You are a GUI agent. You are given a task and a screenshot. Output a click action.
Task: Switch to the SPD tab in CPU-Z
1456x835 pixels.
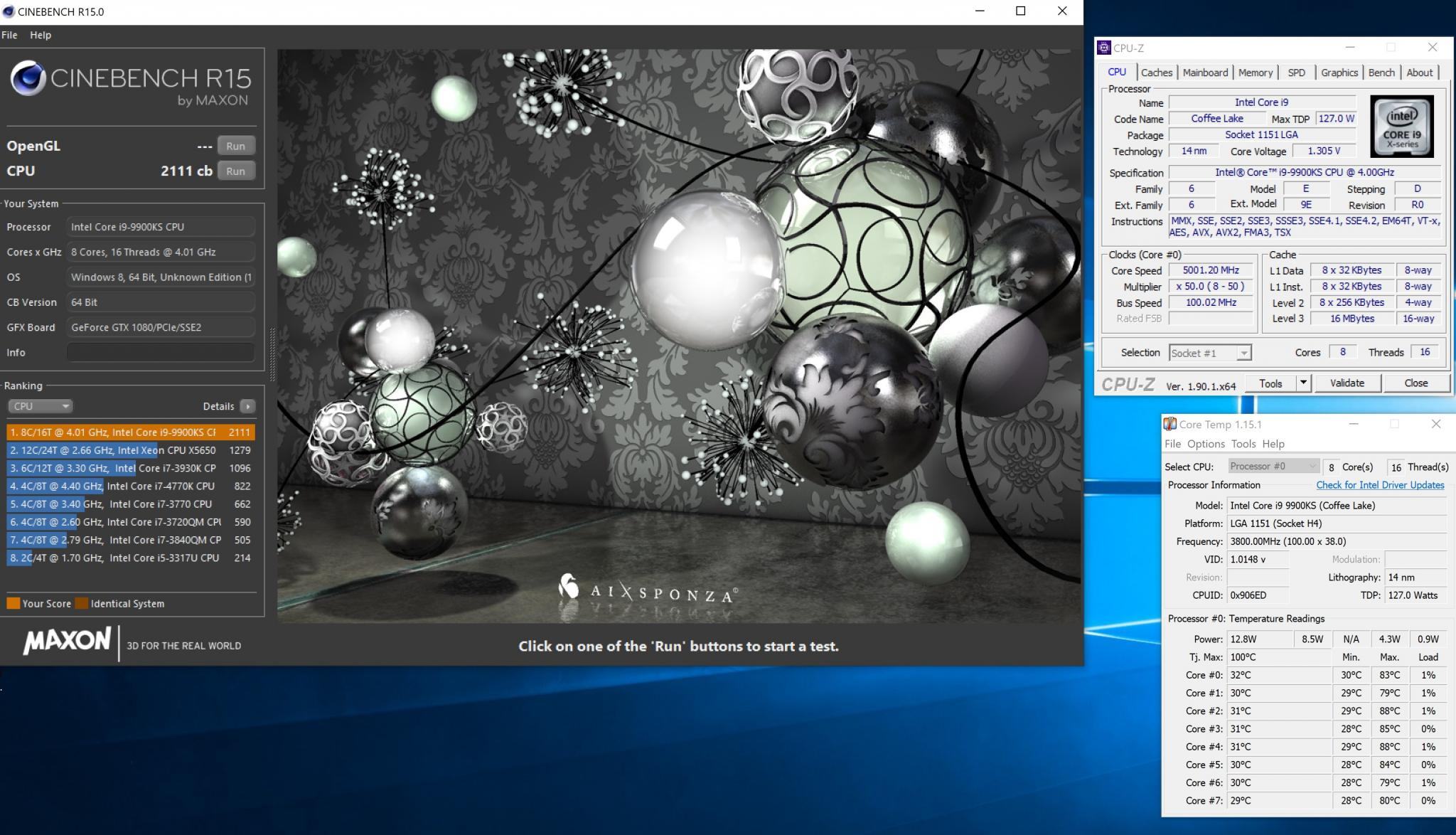1296,73
